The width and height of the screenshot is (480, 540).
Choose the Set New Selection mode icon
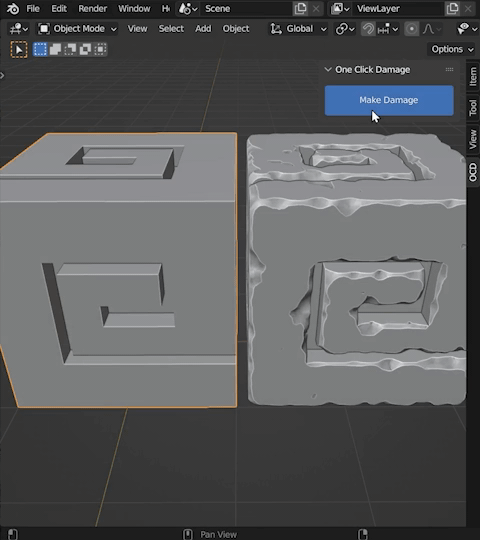(40, 49)
